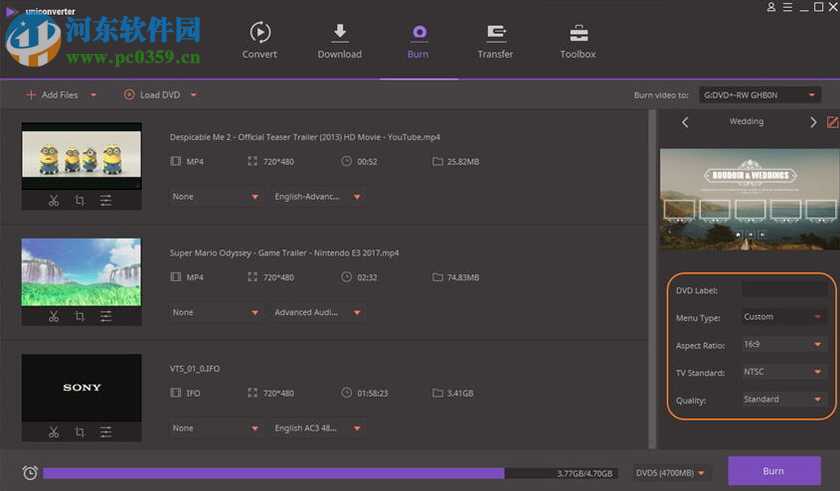The width and height of the screenshot is (840, 491).
Task: Open effects settings for Despicable Me 2
Action: 106,200
